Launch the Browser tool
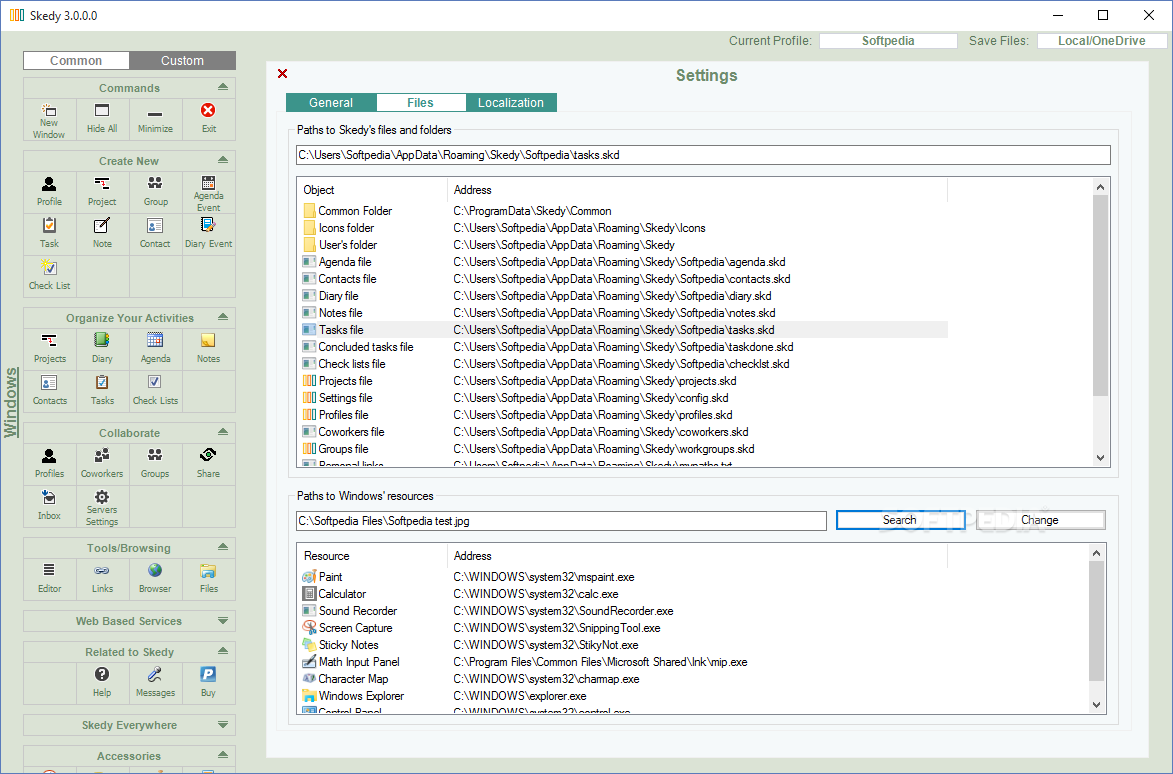 tap(155, 579)
